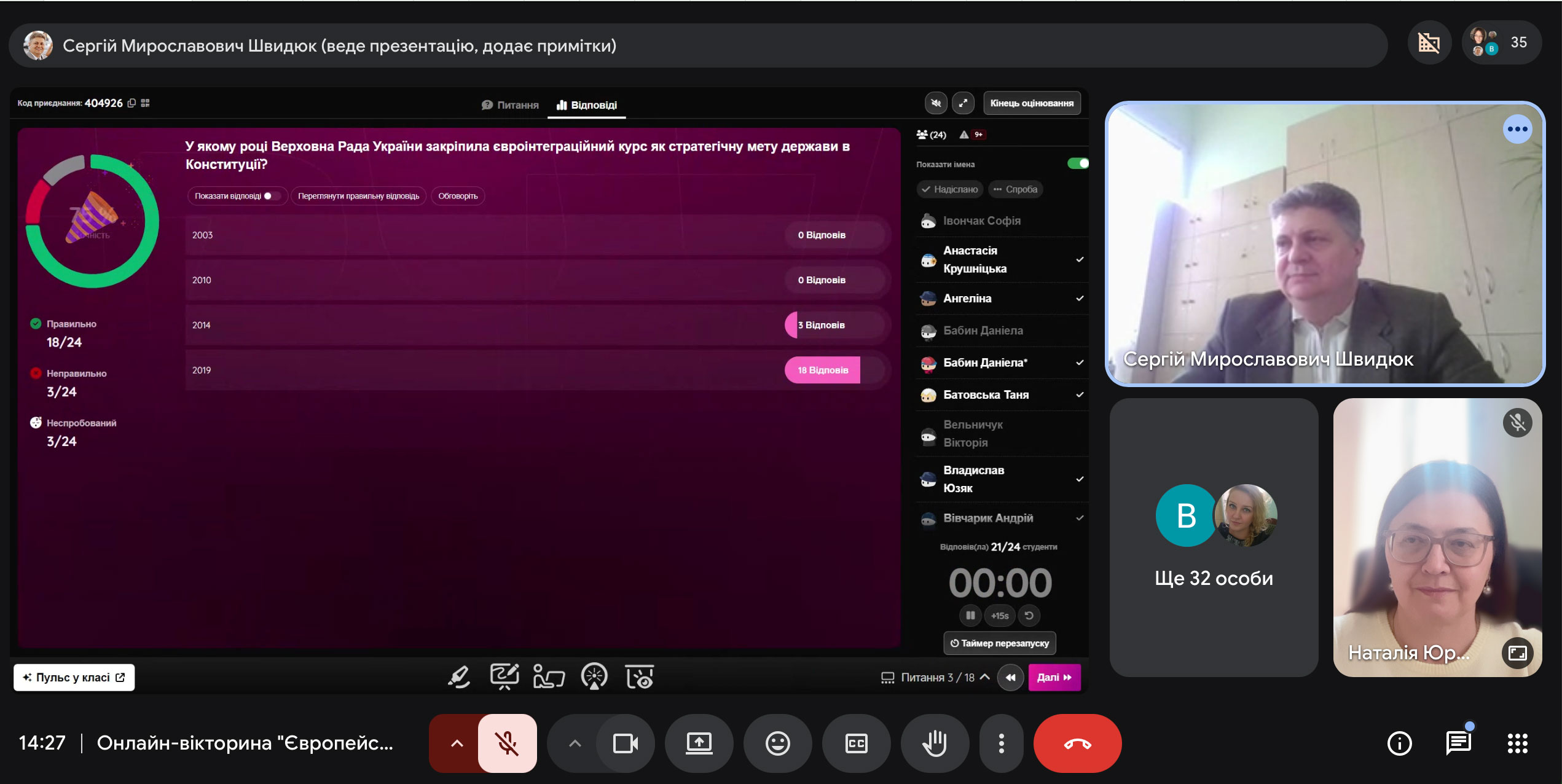
Task: Add 15 seconds to the timer
Action: coord(1000,616)
